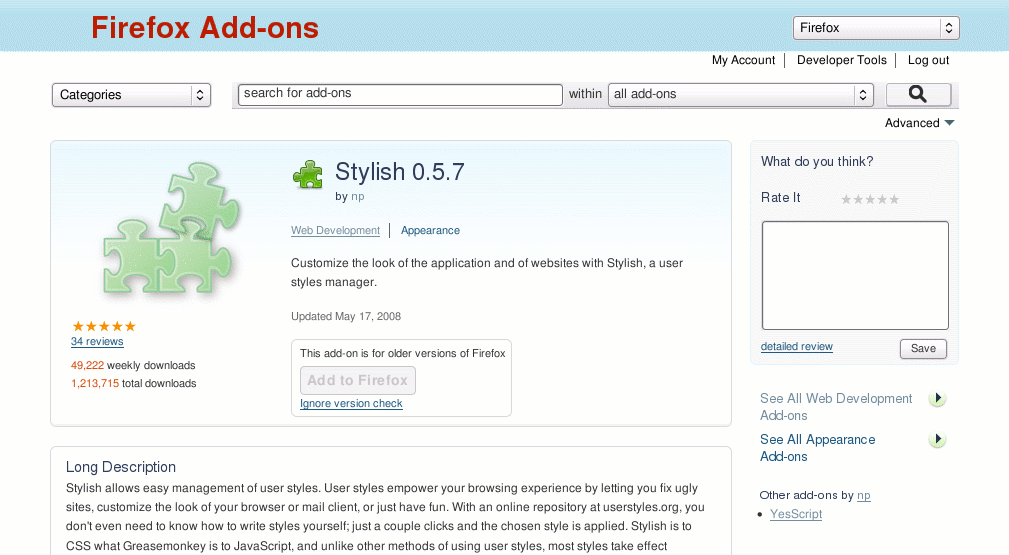The image size is (1009, 555).
Task: Open the detailed review link
Action: [x=797, y=346]
